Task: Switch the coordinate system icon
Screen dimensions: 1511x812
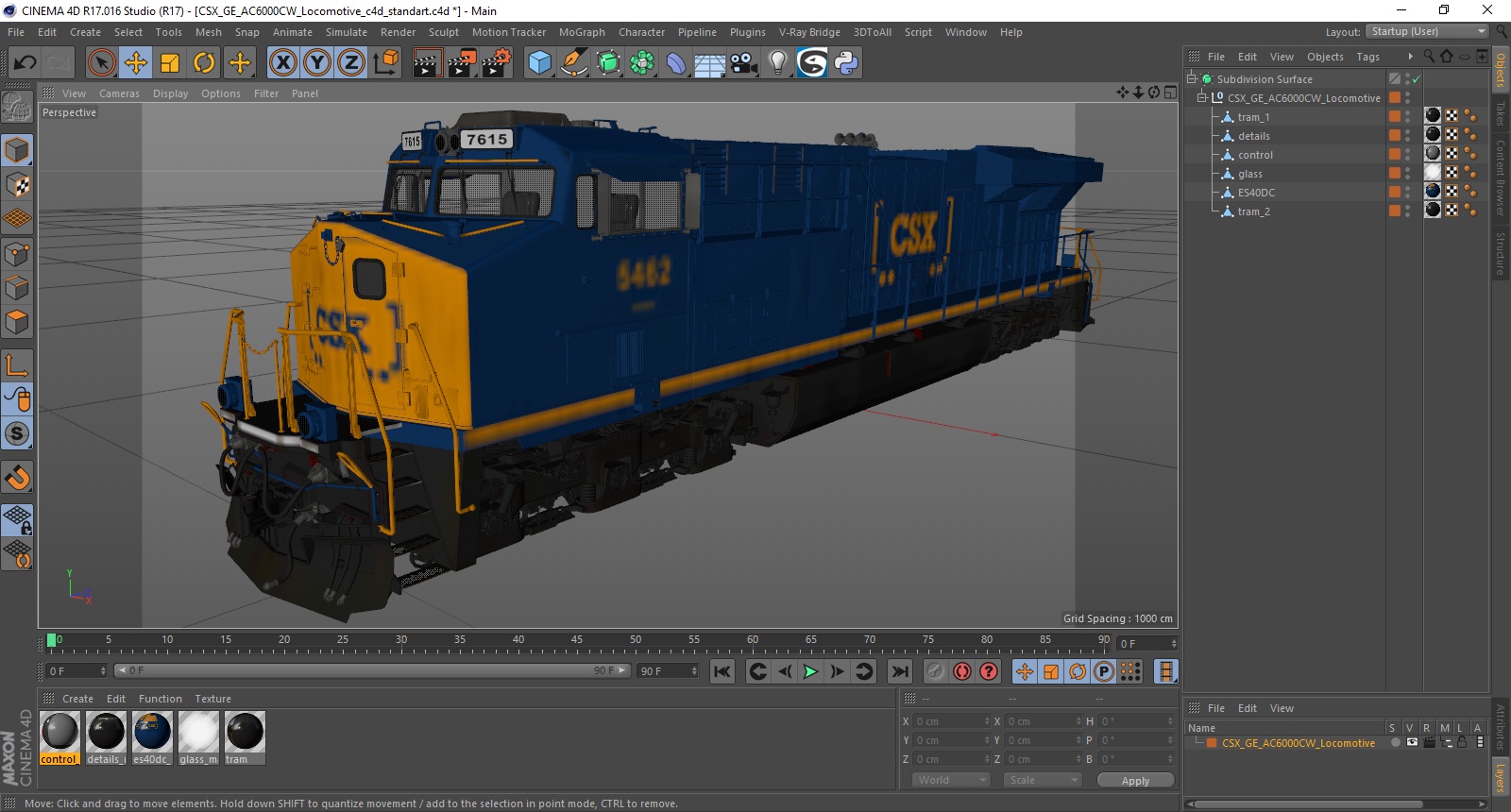Action: coord(385,63)
